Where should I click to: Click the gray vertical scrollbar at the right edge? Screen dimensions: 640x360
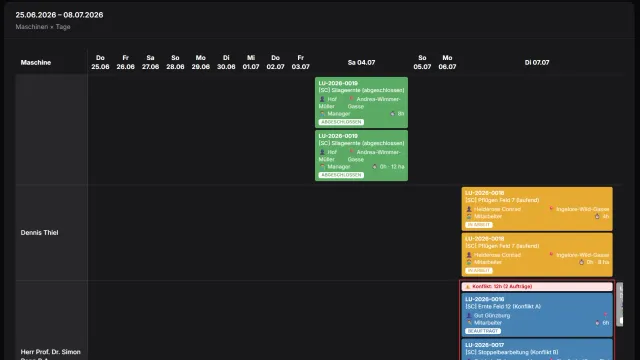pyautogui.click(x=620, y=304)
